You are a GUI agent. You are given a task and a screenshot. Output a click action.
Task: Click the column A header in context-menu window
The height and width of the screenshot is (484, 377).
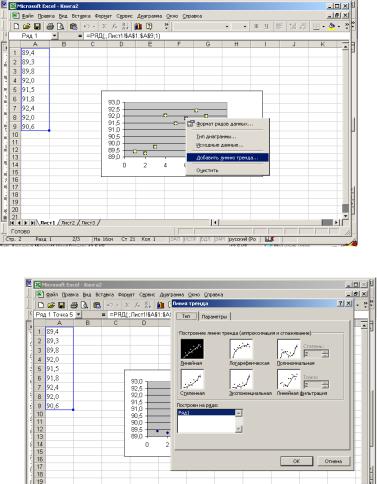pyautogui.click(x=35, y=44)
